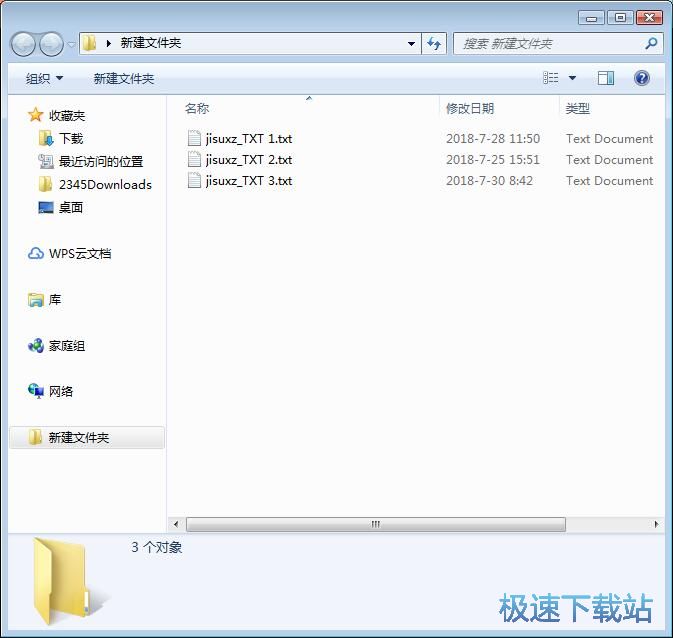Click the Forward navigation arrow
This screenshot has height=638, width=673.
[52, 44]
